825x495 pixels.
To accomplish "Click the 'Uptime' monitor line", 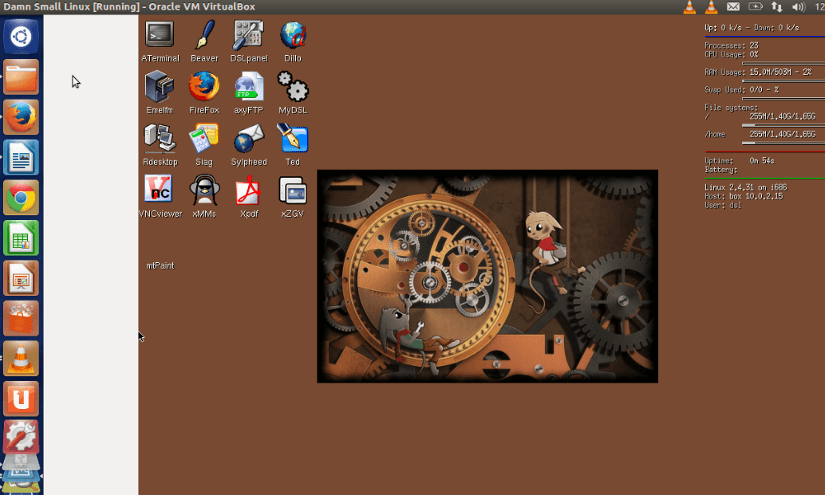I will point(739,161).
